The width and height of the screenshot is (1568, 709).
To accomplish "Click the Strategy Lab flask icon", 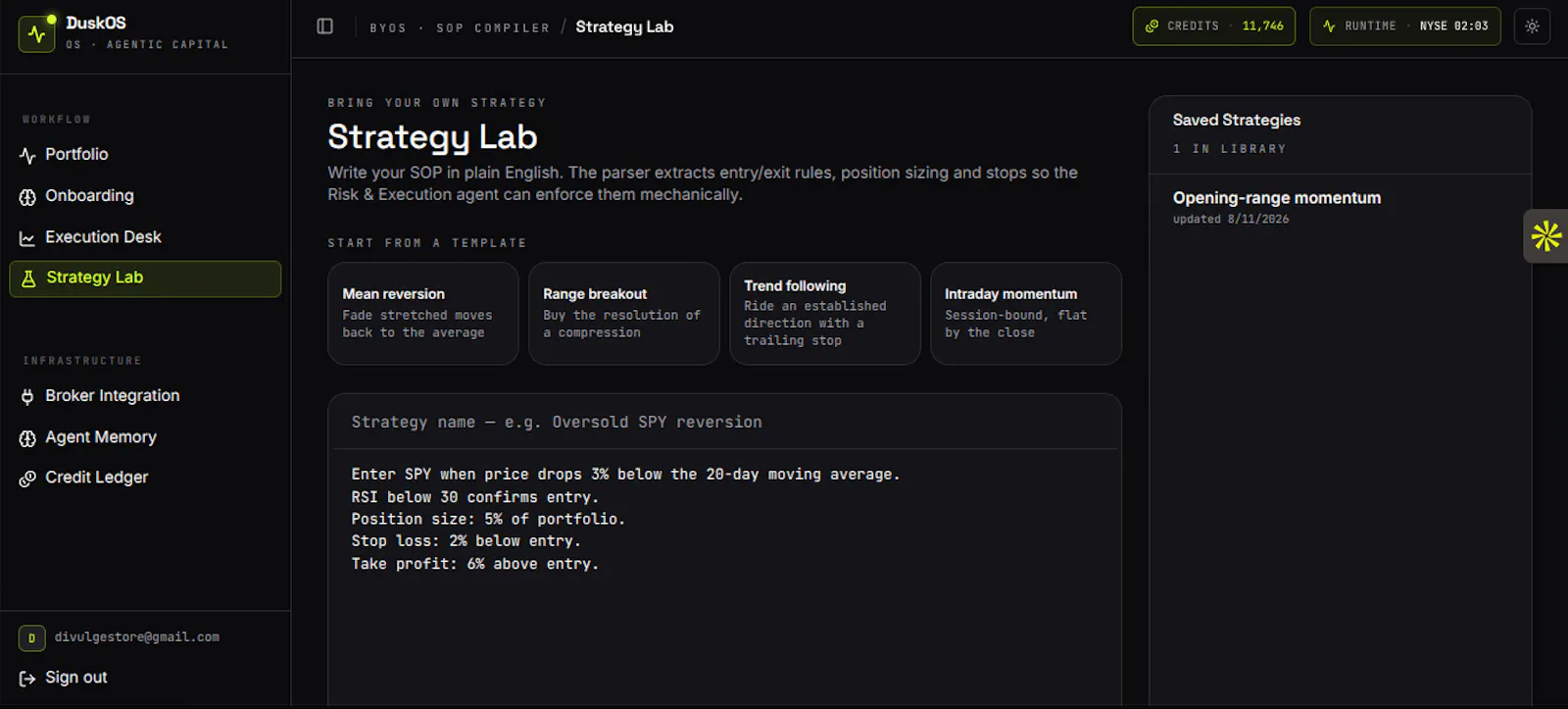I will coord(28,279).
